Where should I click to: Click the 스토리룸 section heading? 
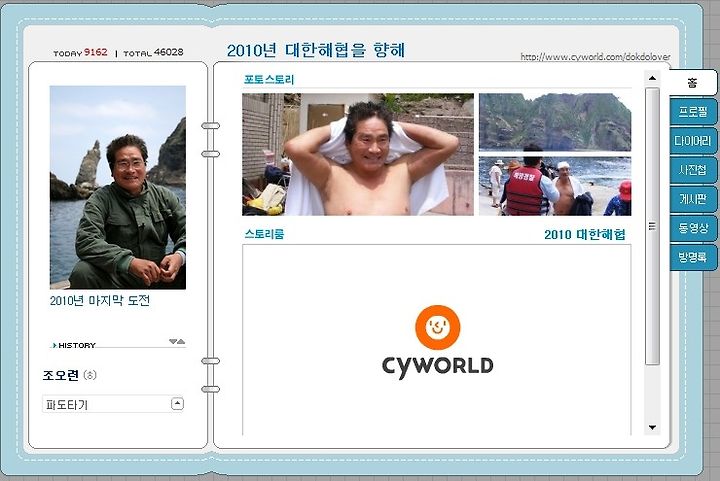pos(264,234)
